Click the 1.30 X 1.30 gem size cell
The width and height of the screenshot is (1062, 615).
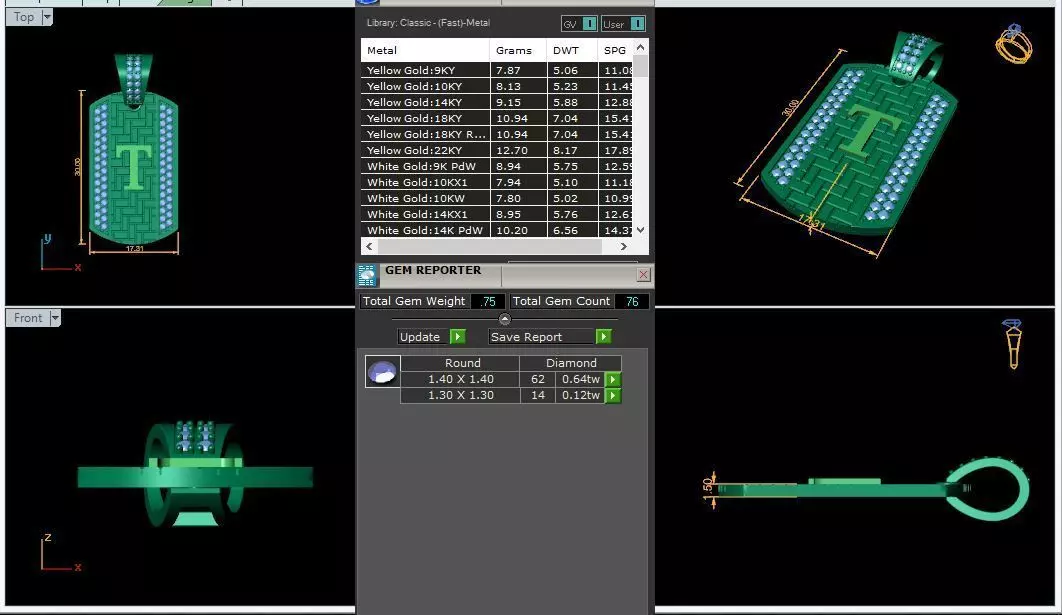461,396
